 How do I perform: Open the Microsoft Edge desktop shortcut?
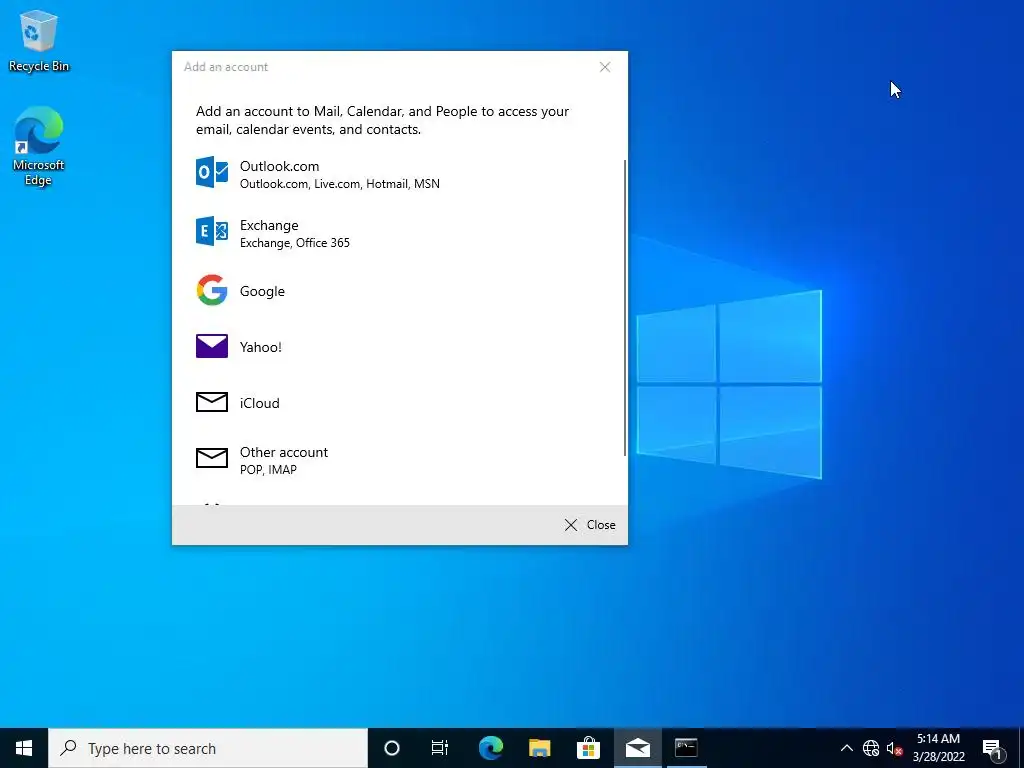click(39, 146)
